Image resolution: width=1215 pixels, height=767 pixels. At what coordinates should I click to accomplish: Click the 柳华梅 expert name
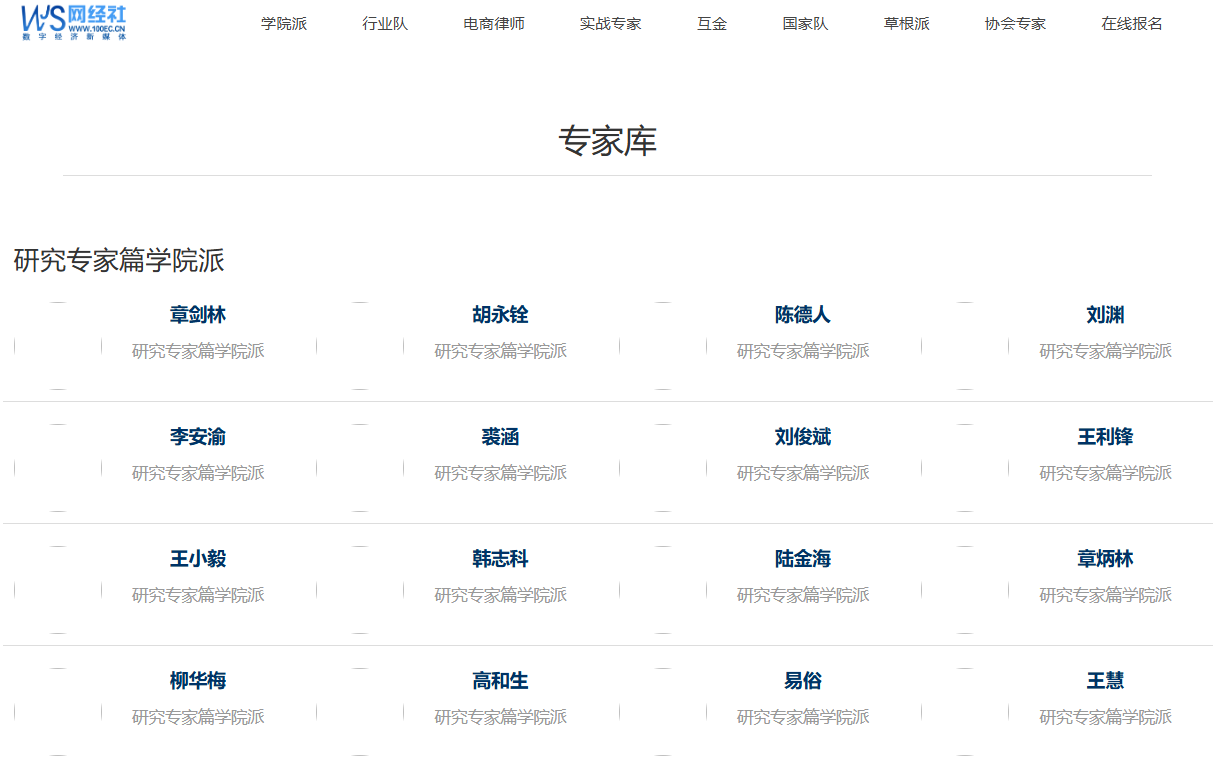tap(198, 681)
